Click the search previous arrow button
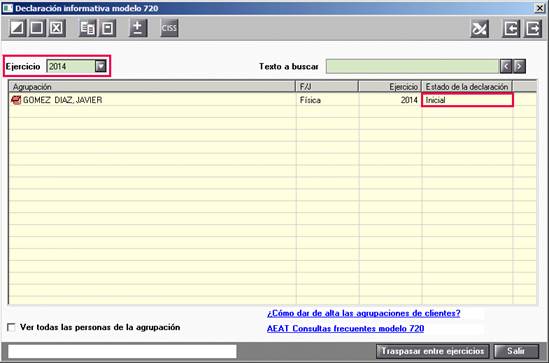 [x=506, y=66]
